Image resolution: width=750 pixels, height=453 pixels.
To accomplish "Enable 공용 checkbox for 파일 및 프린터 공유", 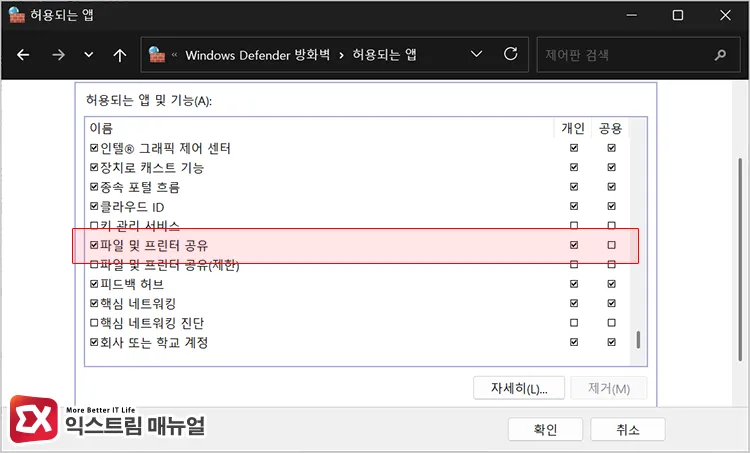I will pos(611,245).
